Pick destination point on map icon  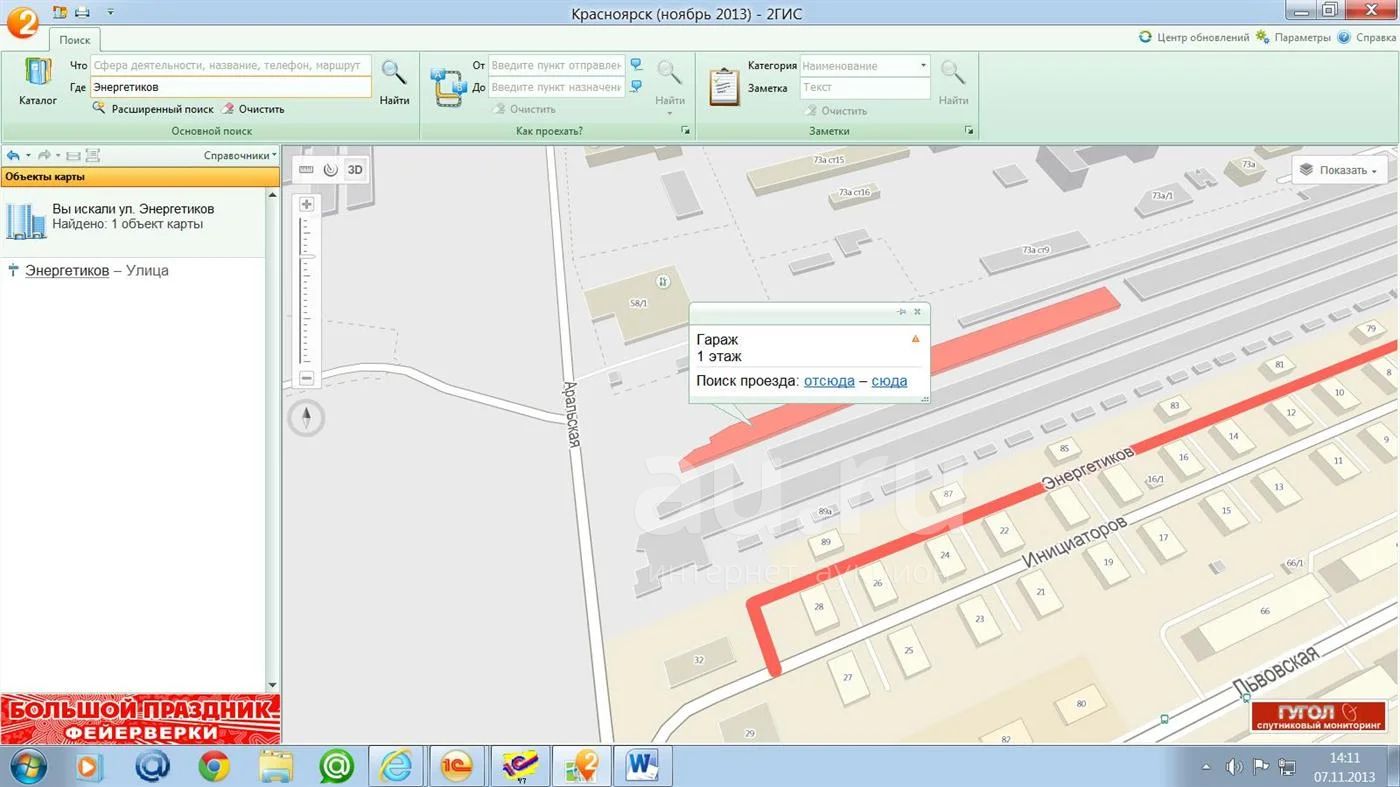(636, 87)
